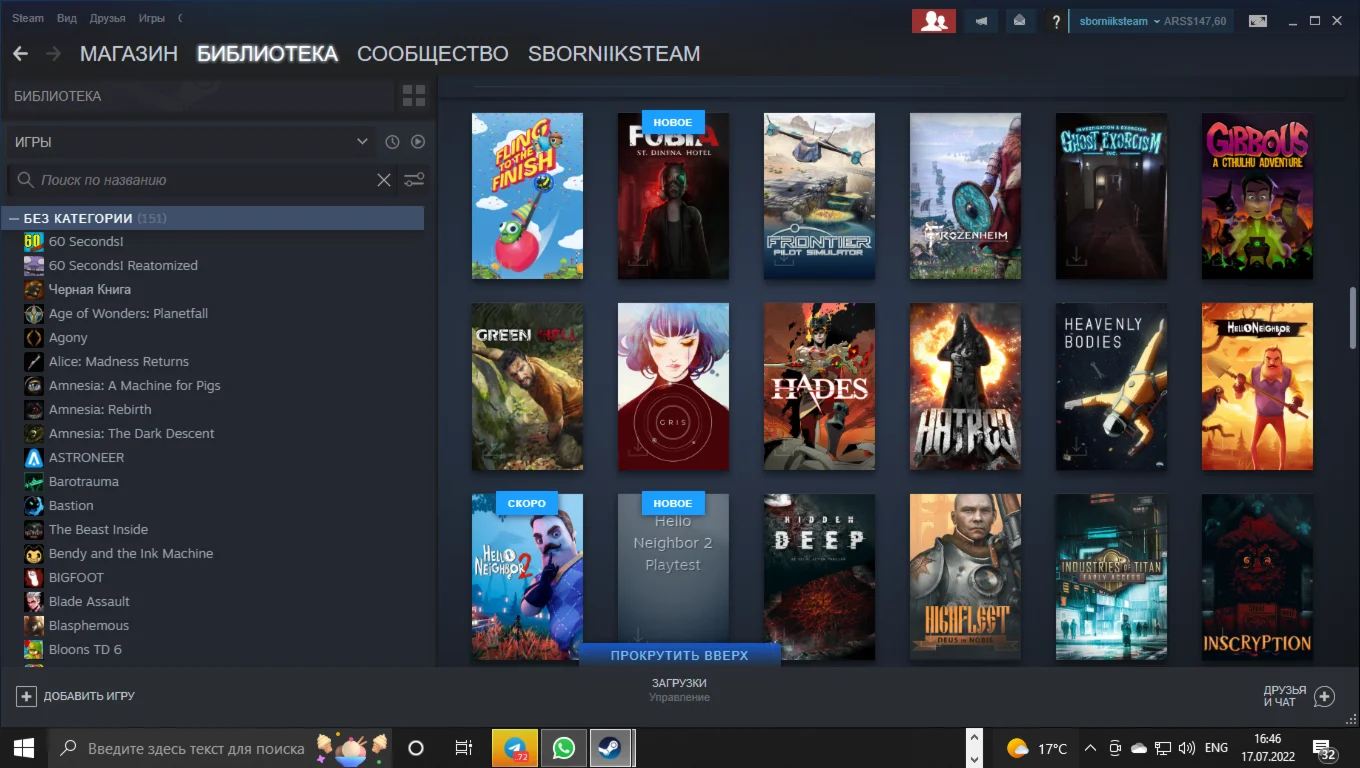Show recent activity clock icon filter
Viewport: 1360px width, 768px height.
tap(392, 142)
